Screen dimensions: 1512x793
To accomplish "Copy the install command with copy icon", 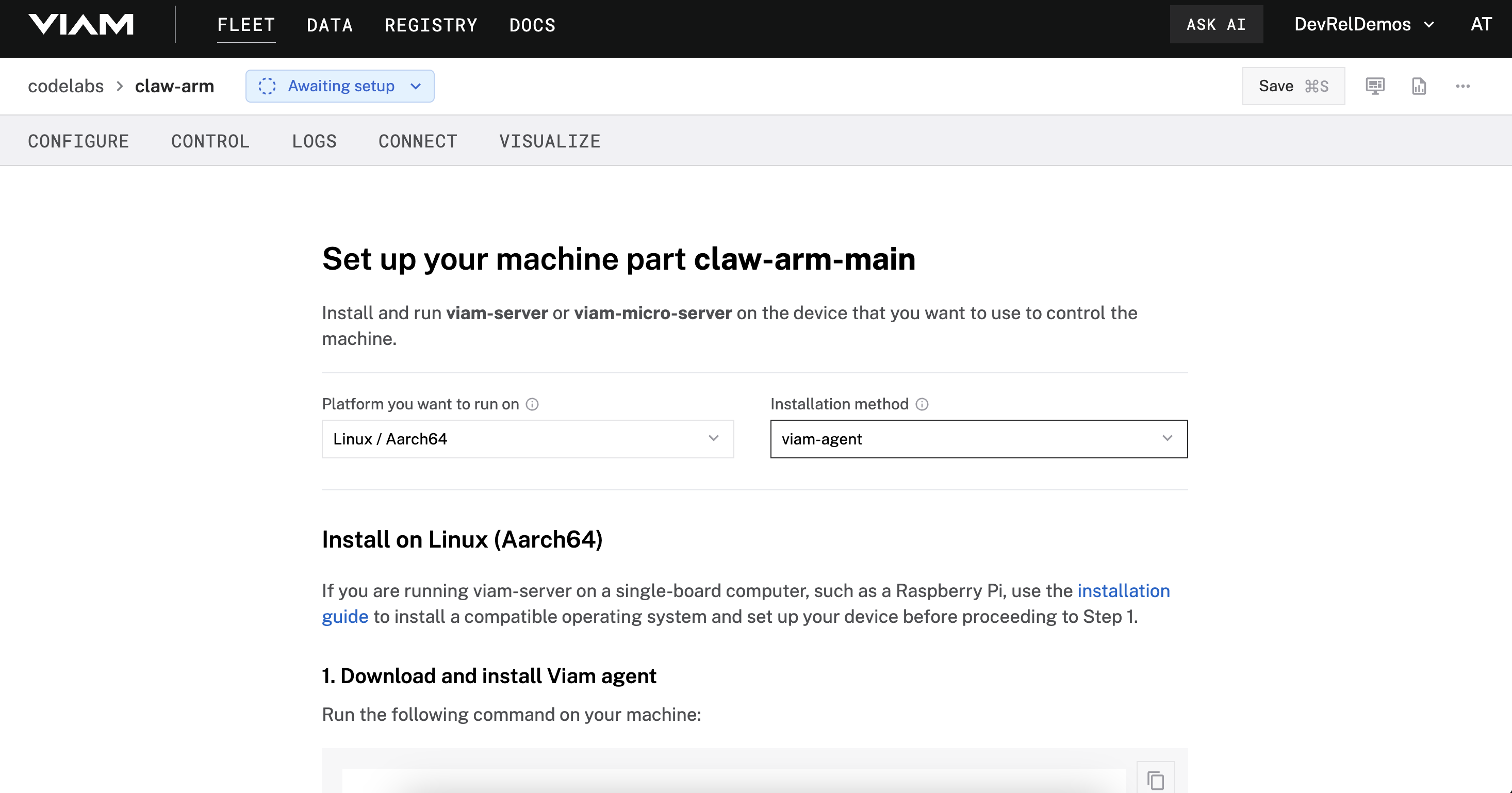I will coord(1156,780).
